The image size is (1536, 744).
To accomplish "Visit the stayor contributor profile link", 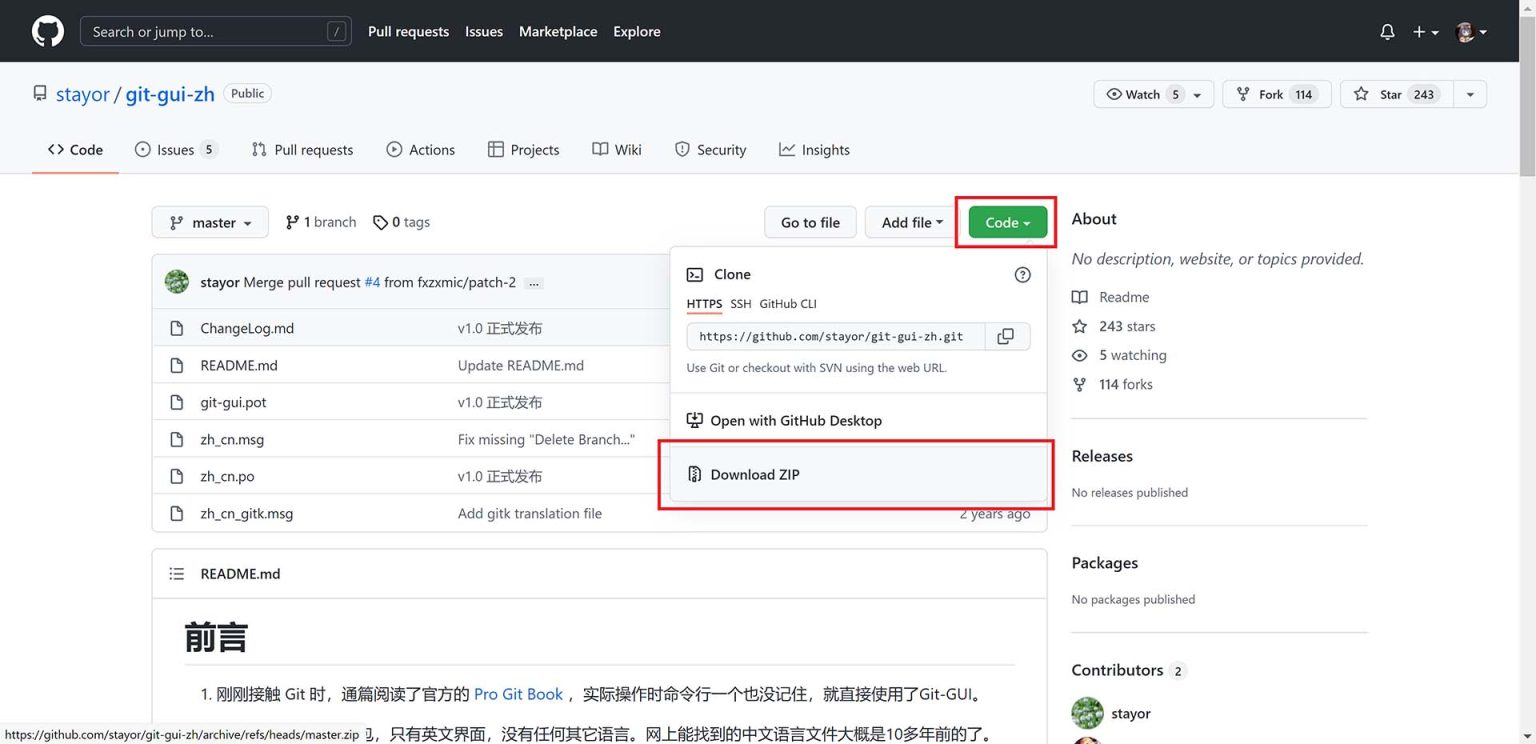I will (1130, 713).
